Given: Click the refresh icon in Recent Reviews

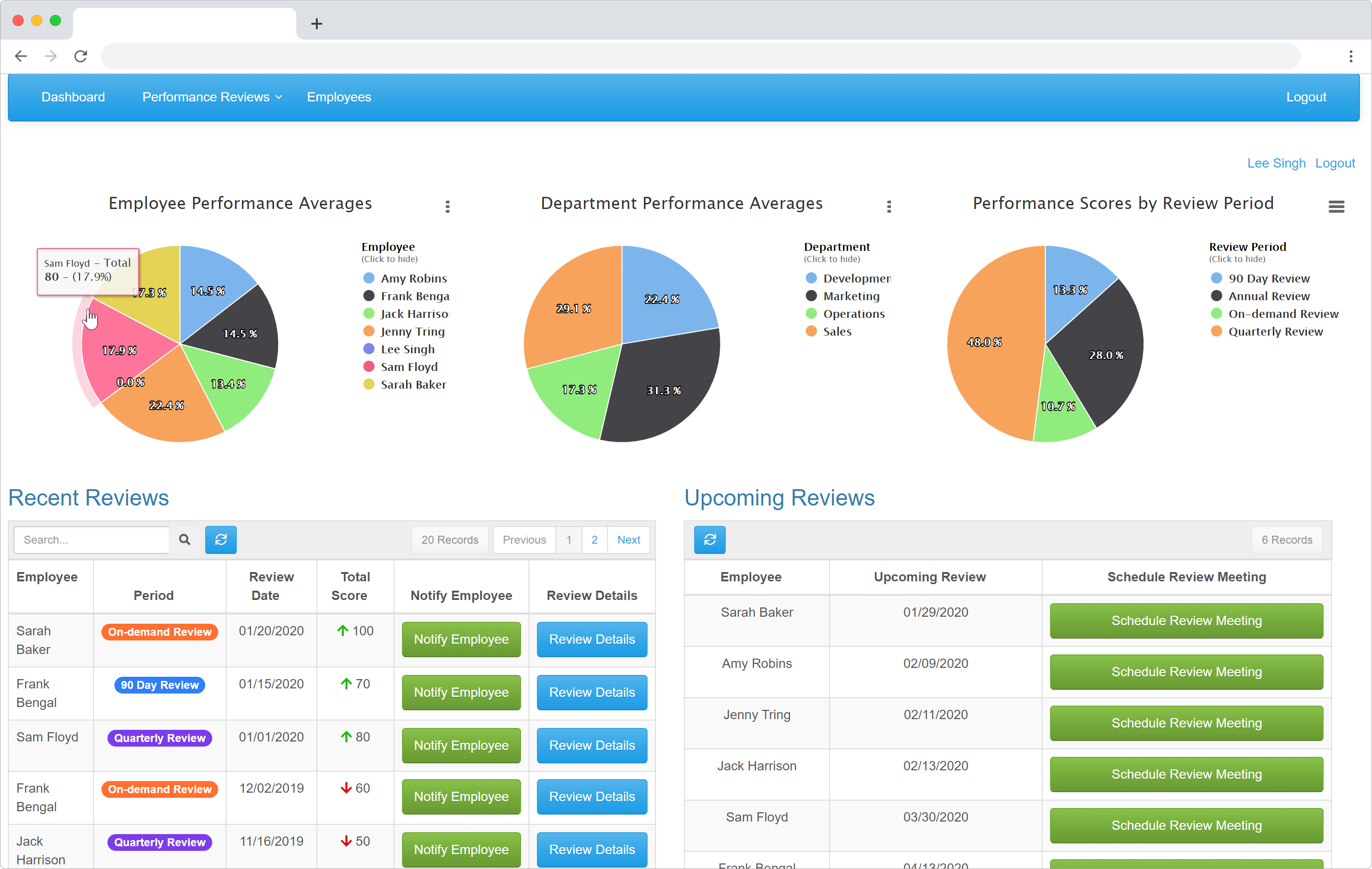Looking at the screenshot, I should pyautogui.click(x=221, y=540).
